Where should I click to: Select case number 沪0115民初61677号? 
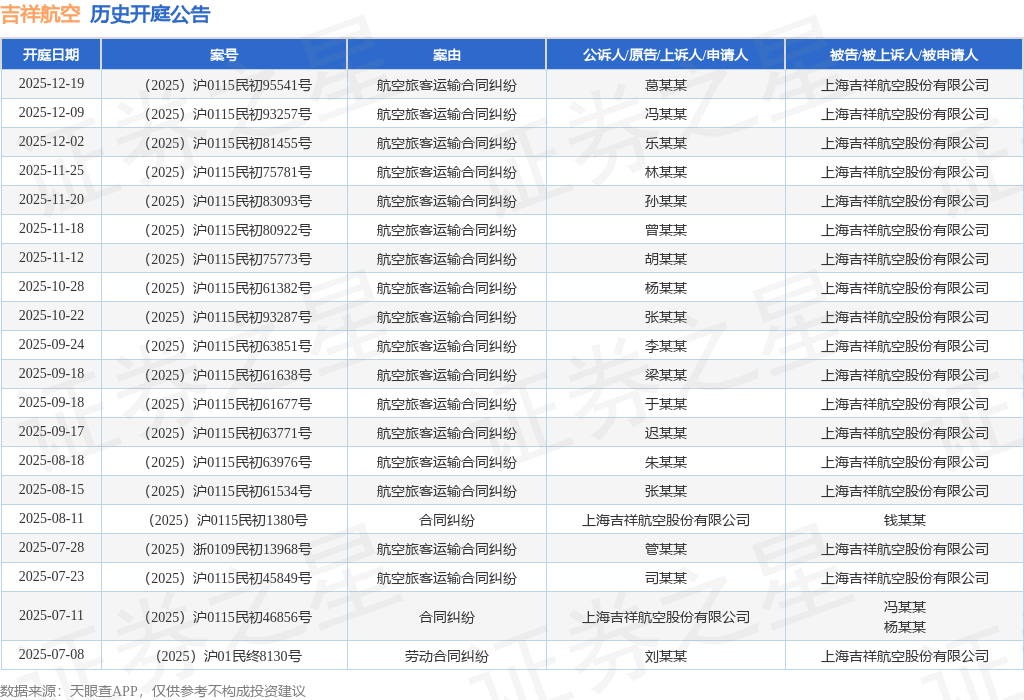coord(228,404)
